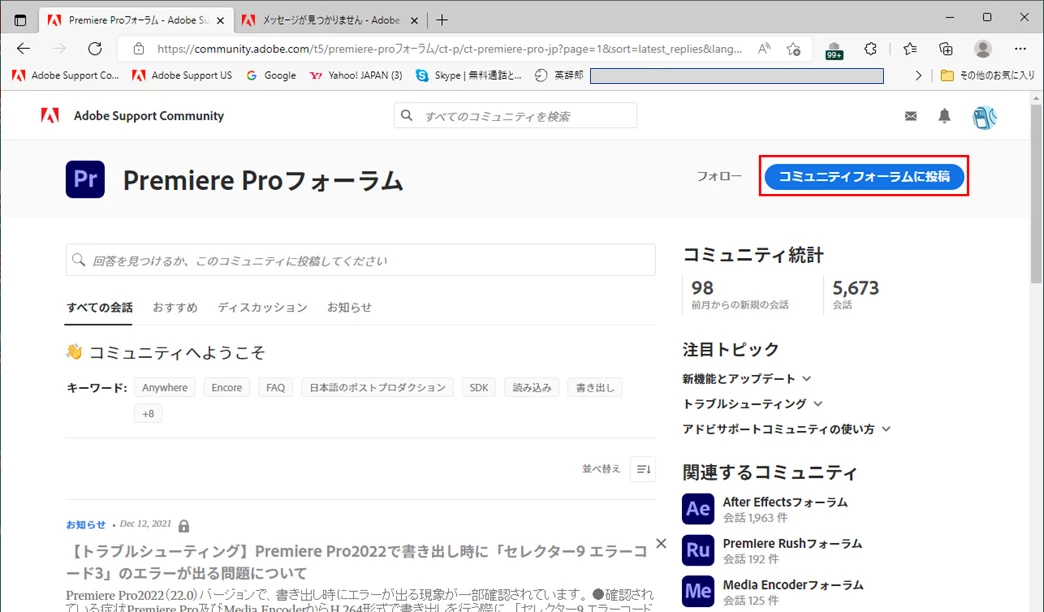The height and width of the screenshot is (612, 1044).
Task: Click the browser back arrow
Action: [23, 49]
